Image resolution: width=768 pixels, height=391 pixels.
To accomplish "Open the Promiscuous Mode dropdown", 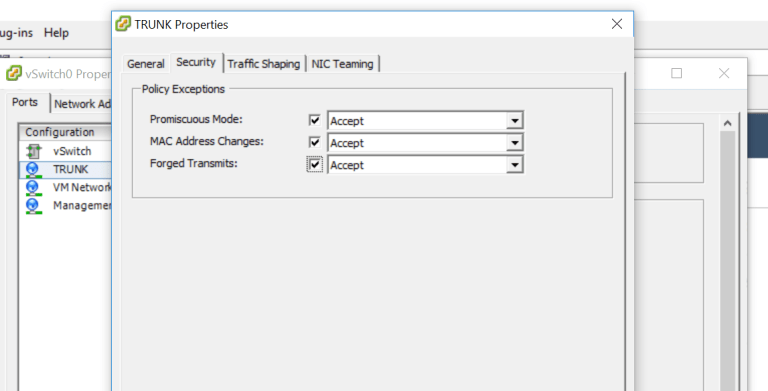I will coord(514,121).
